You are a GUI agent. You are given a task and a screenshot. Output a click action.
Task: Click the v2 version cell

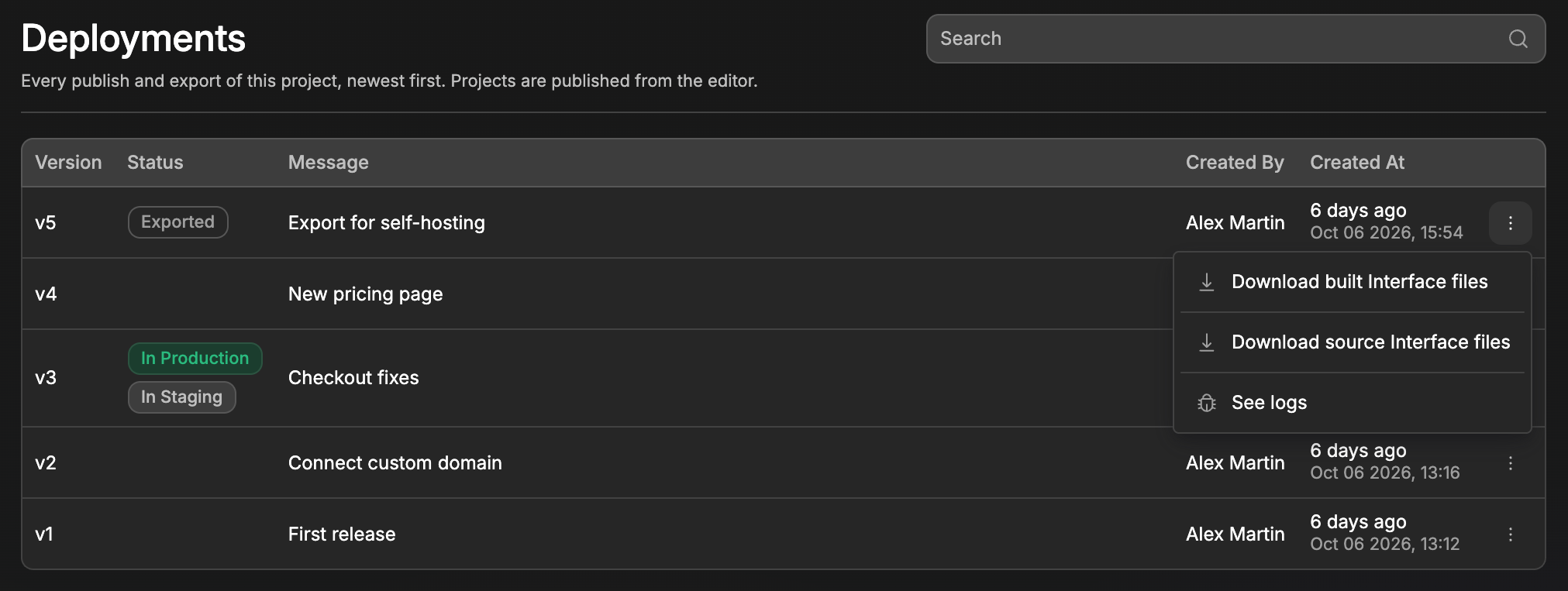point(46,463)
